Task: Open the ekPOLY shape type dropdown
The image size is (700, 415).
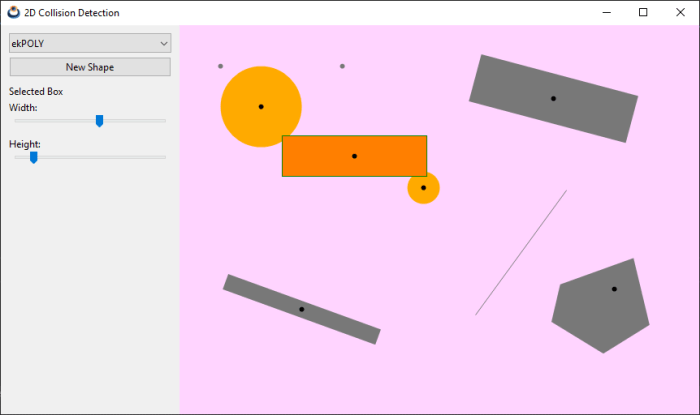Action: click(90, 43)
